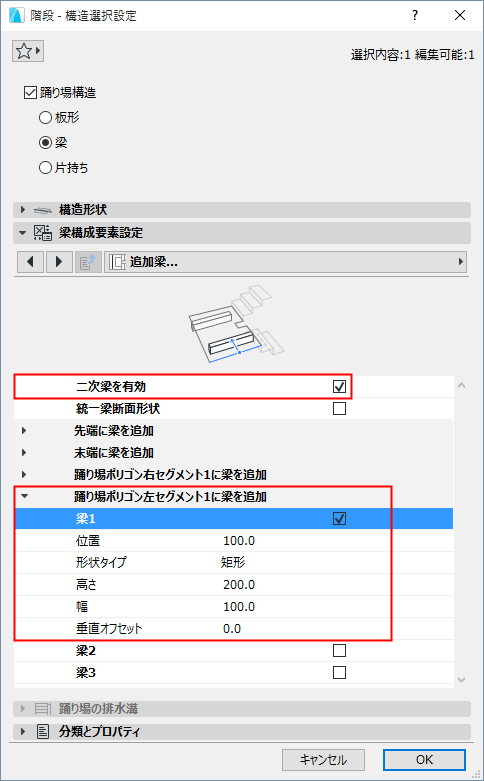Enable the 梁2 checkbox
The height and width of the screenshot is (781, 484).
point(339,651)
